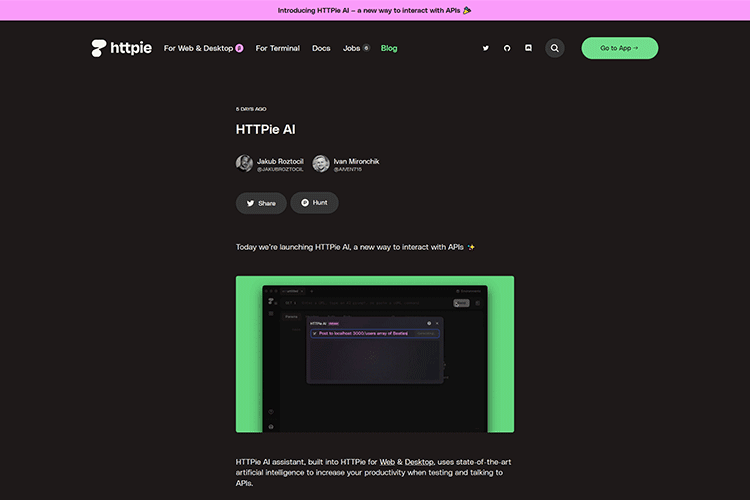Follow the Web & Desktop link in paragraph
The height and width of the screenshot is (500, 750).
click(407, 462)
